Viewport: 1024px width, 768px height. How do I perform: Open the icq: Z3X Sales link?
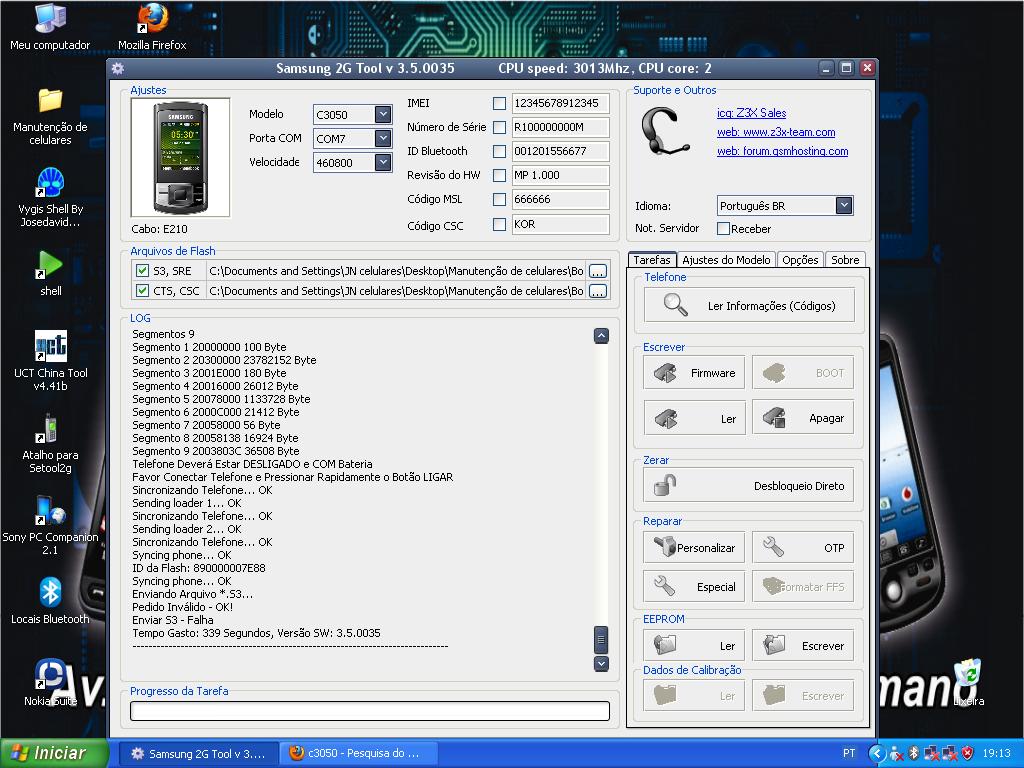click(x=751, y=113)
